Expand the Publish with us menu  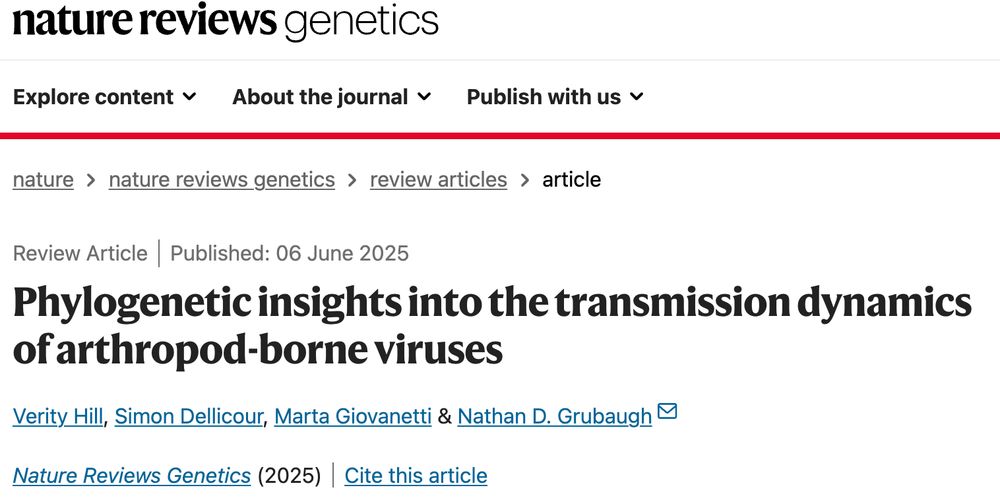click(x=555, y=97)
